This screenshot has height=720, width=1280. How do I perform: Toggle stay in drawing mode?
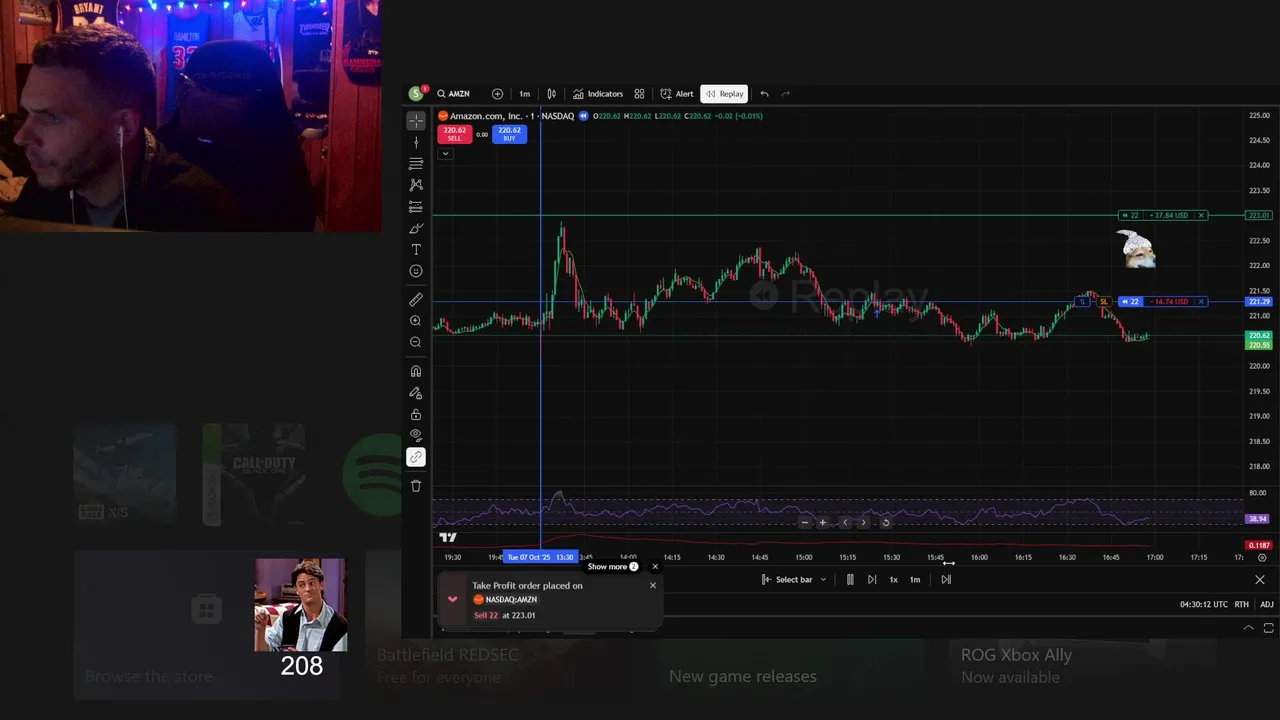point(416,393)
